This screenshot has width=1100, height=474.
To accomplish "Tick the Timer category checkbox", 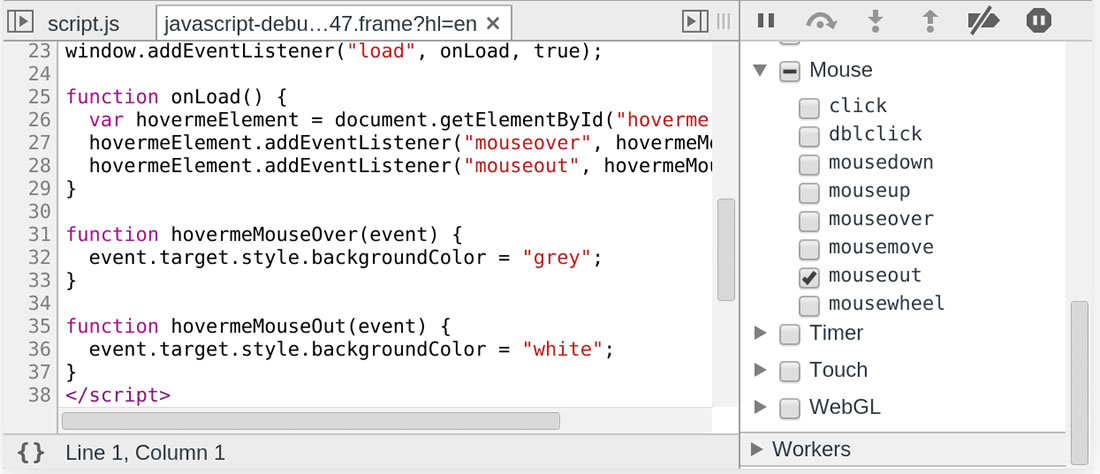I will pos(790,334).
